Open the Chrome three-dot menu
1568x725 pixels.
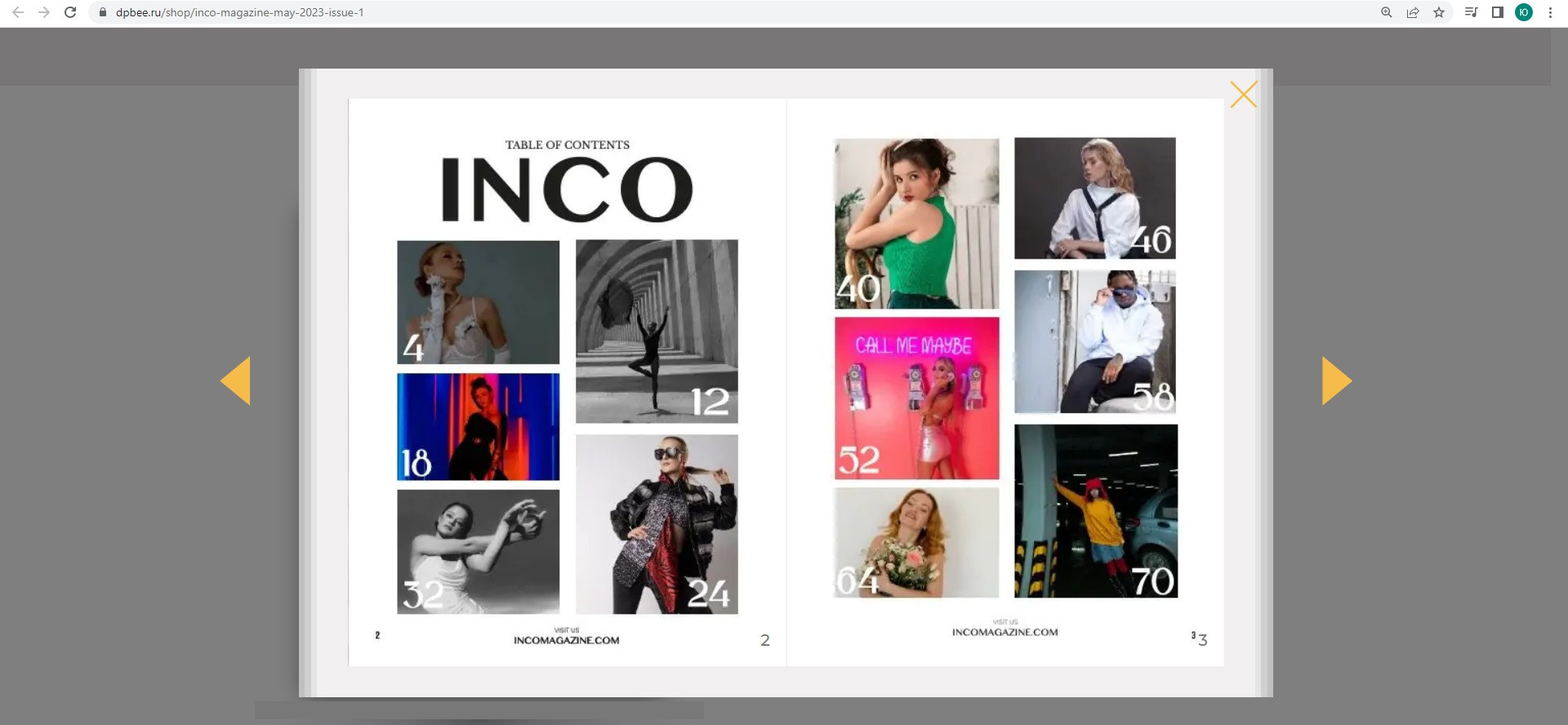pyautogui.click(x=1550, y=12)
